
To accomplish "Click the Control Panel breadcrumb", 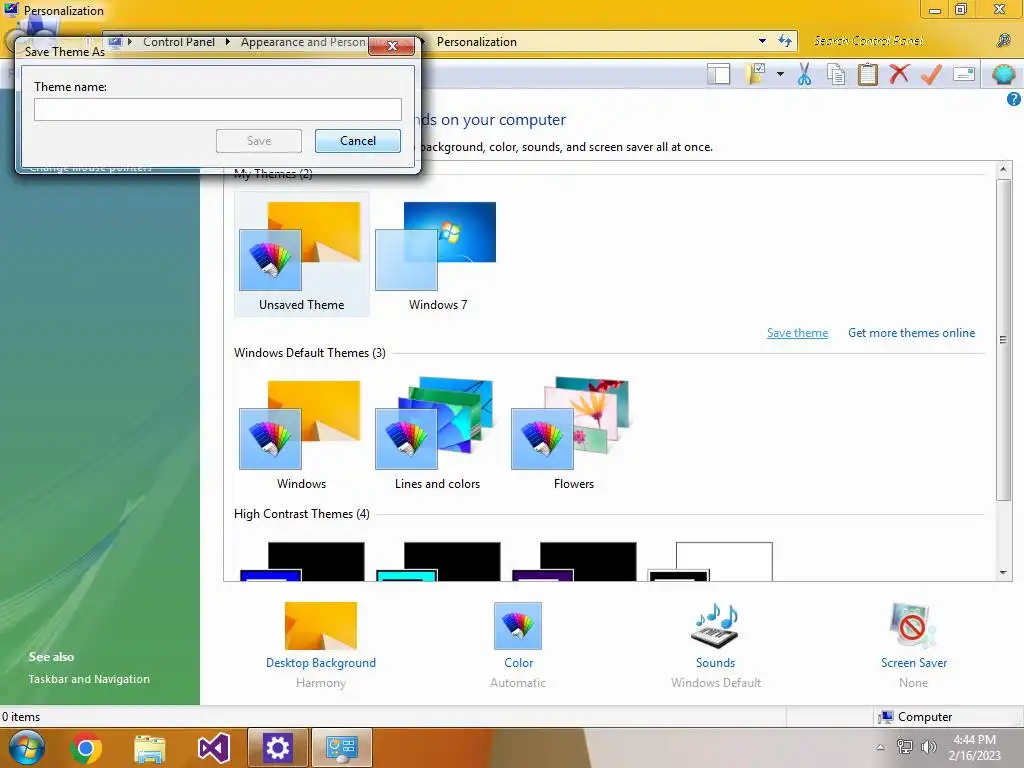I will [178, 42].
